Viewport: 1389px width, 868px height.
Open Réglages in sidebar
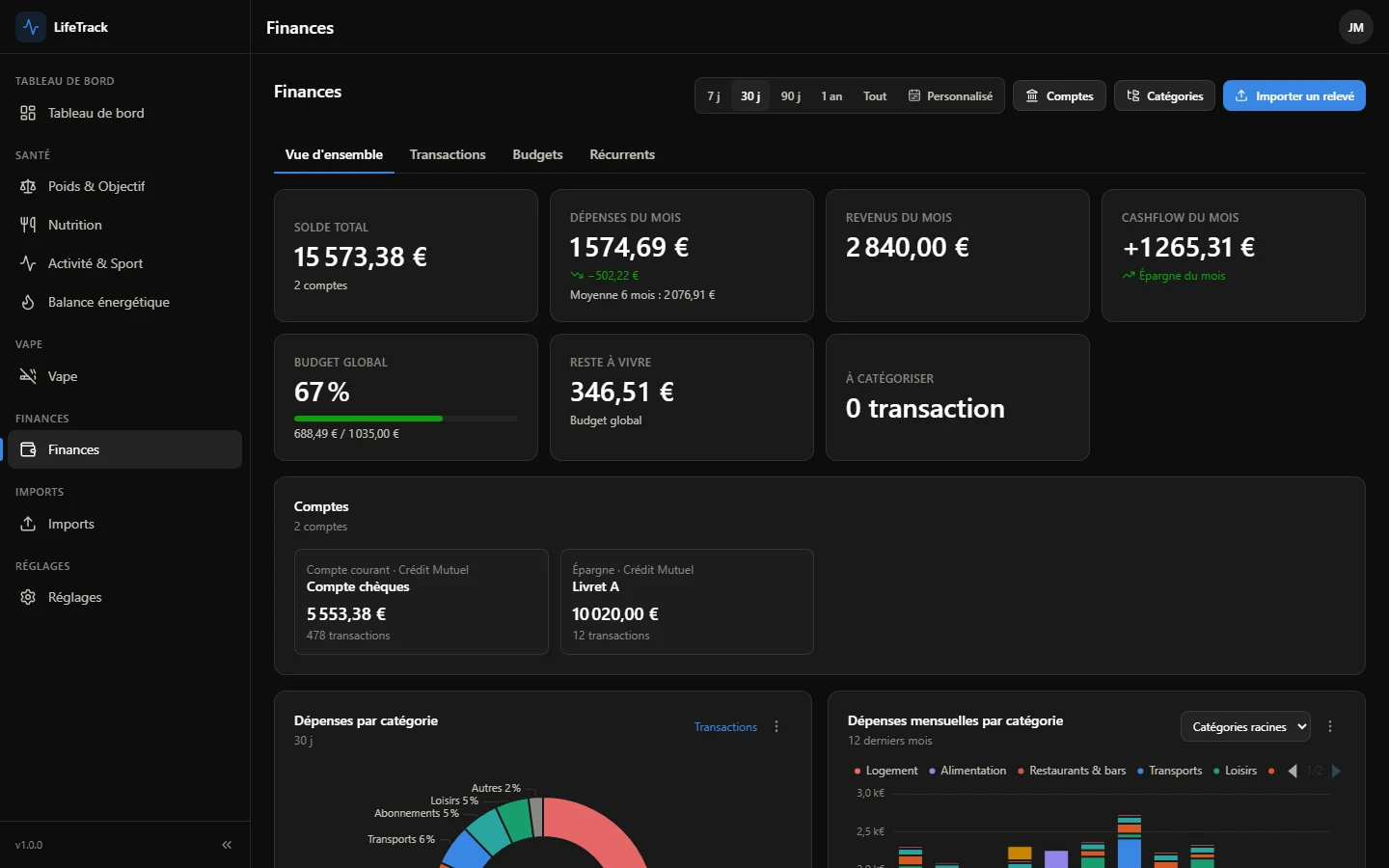(x=124, y=597)
